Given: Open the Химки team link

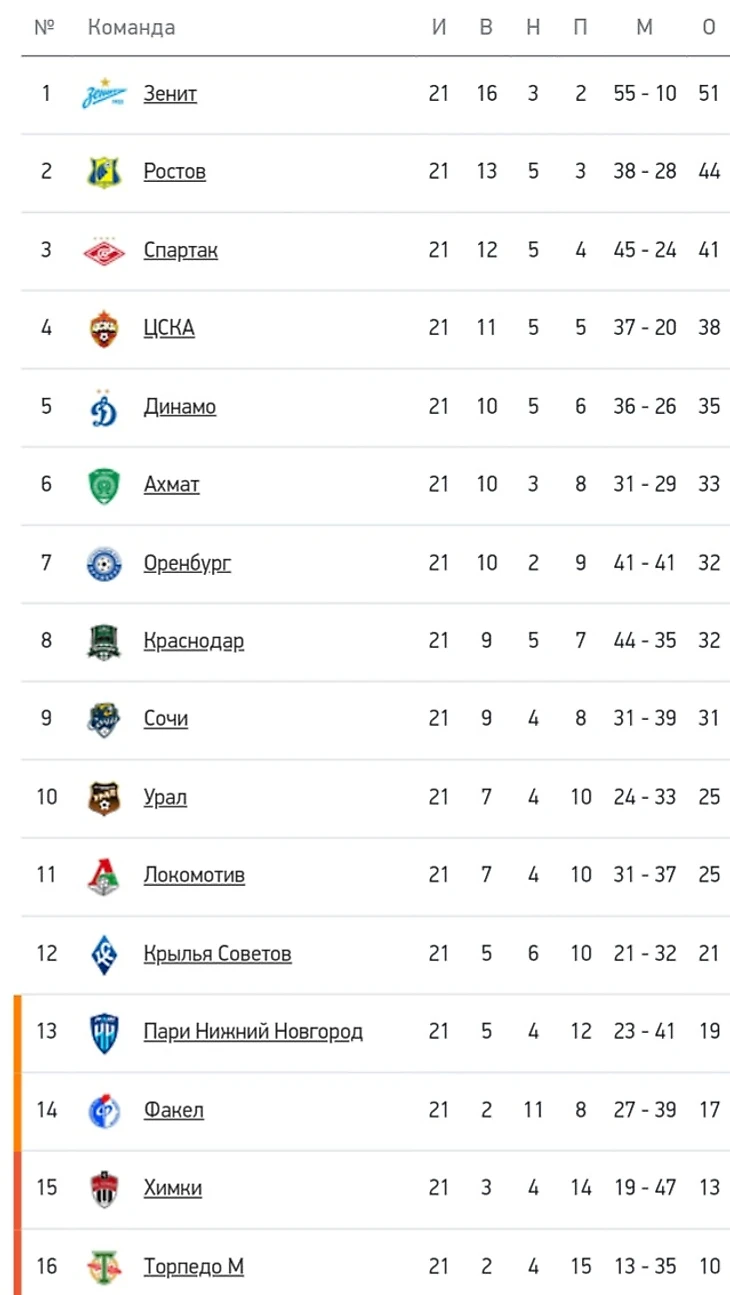Looking at the screenshot, I should (172, 1188).
